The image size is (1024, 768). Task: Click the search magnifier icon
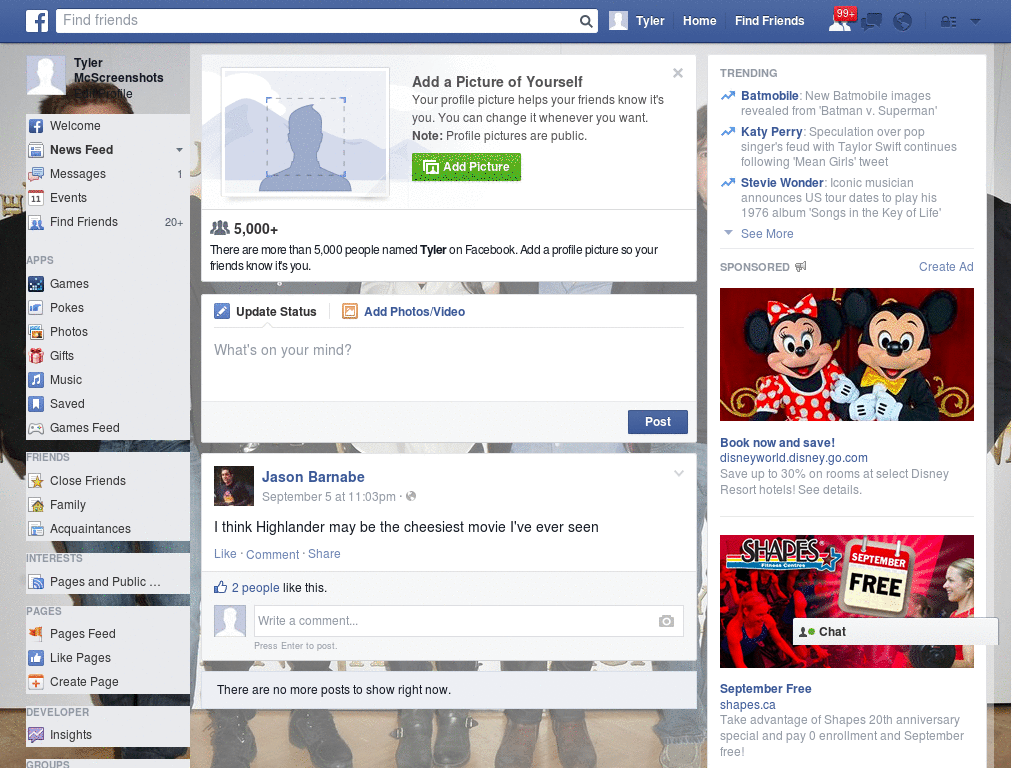point(586,21)
